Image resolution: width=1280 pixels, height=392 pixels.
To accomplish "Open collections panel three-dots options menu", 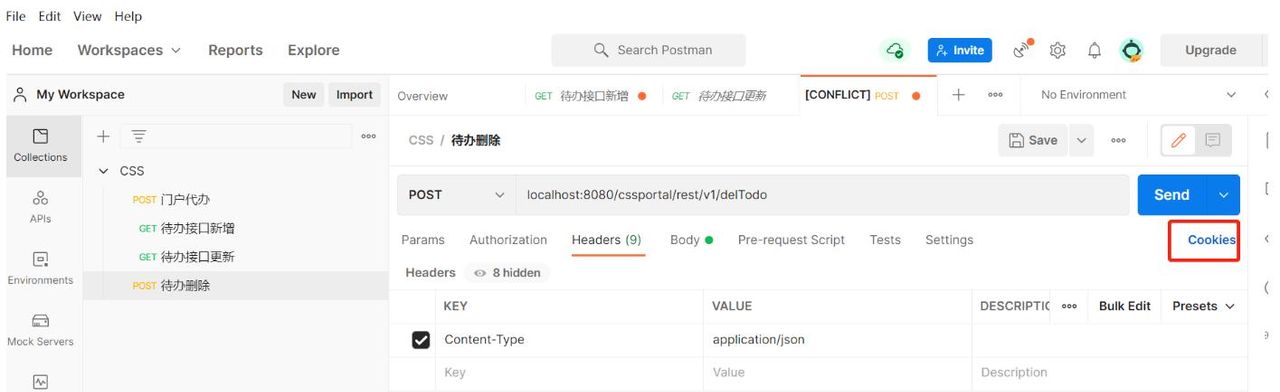I will pos(369,136).
